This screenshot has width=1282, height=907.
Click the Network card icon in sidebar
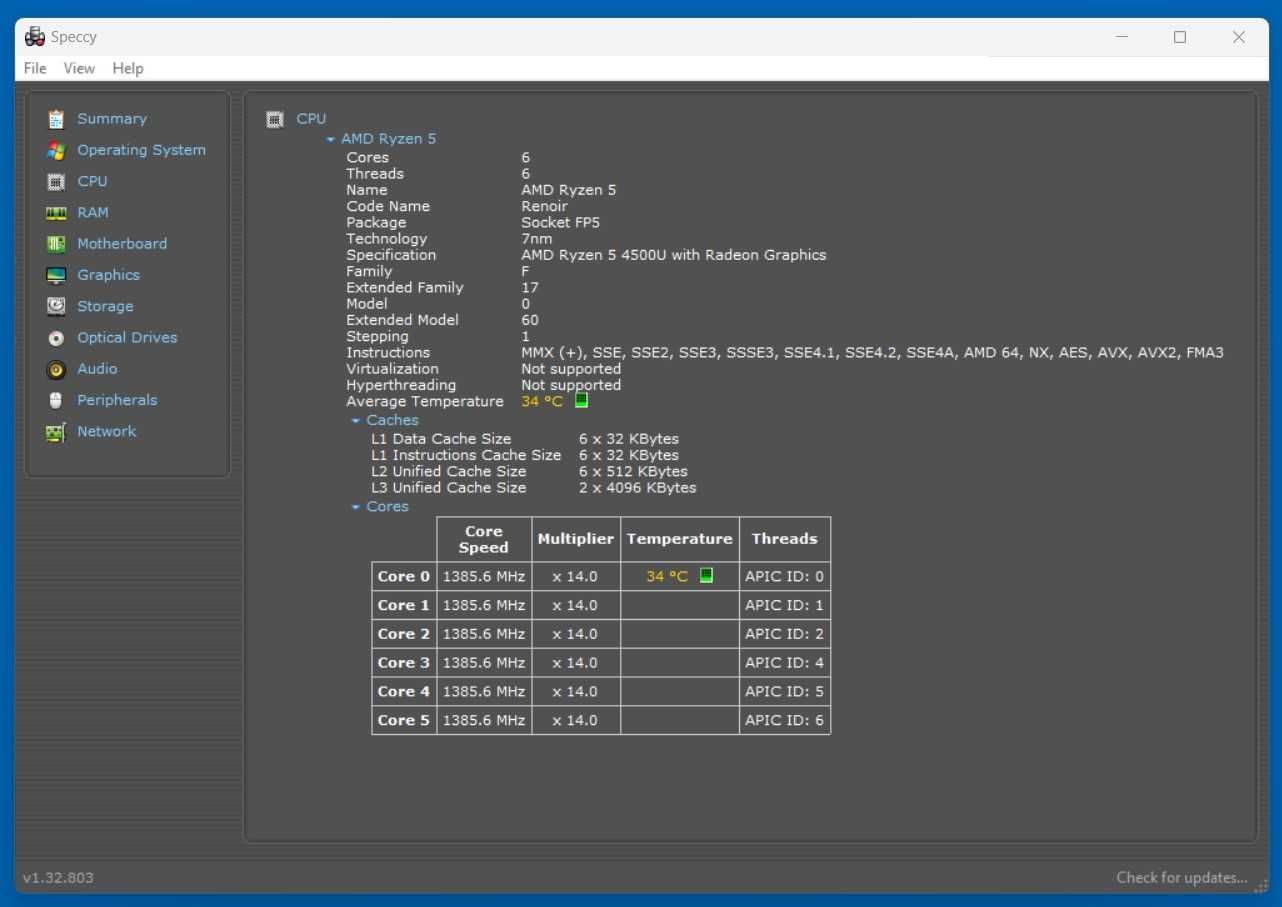pyautogui.click(x=56, y=432)
